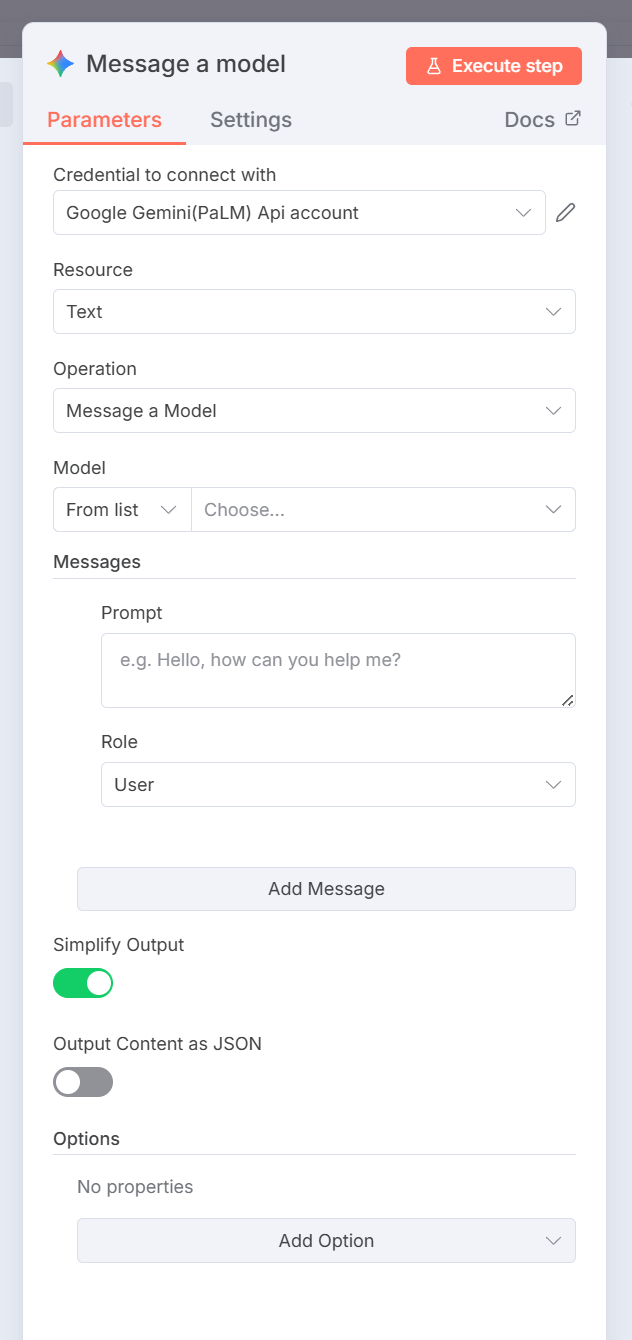Click the external link icon beside Docs

tap(573, 118)
